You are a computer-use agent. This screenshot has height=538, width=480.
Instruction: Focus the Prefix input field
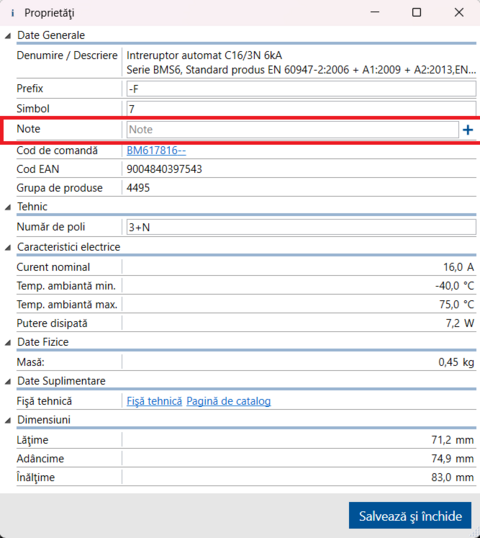301,89
